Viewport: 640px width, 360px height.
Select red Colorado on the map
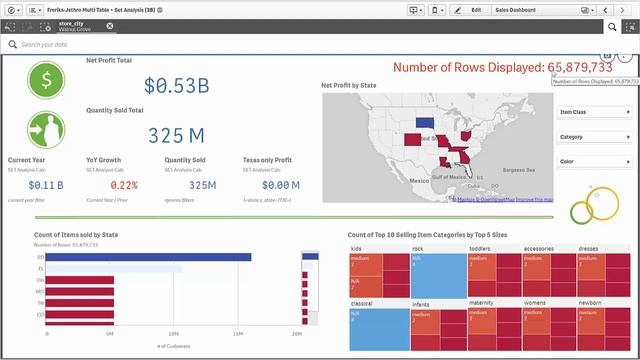(413, 140)
